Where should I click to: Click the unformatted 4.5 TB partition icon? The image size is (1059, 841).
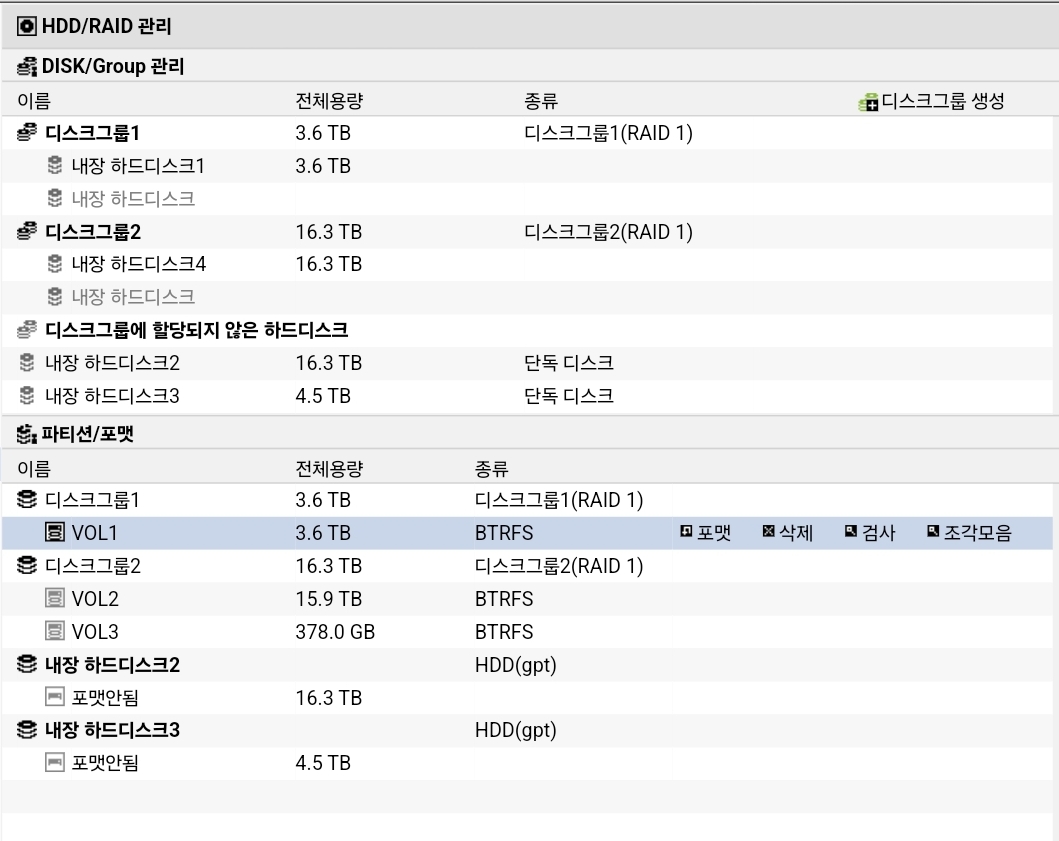point(55,763)
